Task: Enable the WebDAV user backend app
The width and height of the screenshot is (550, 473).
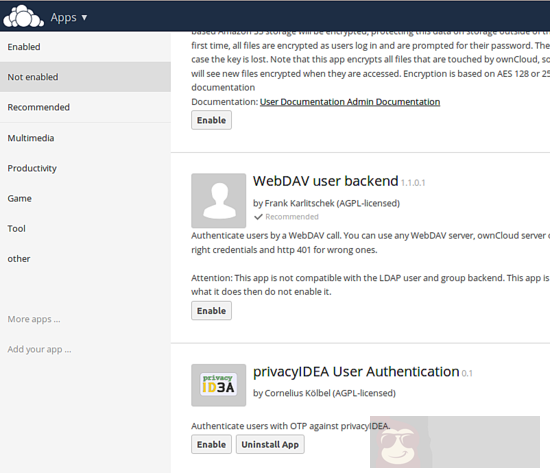Action: pos(212,311)
